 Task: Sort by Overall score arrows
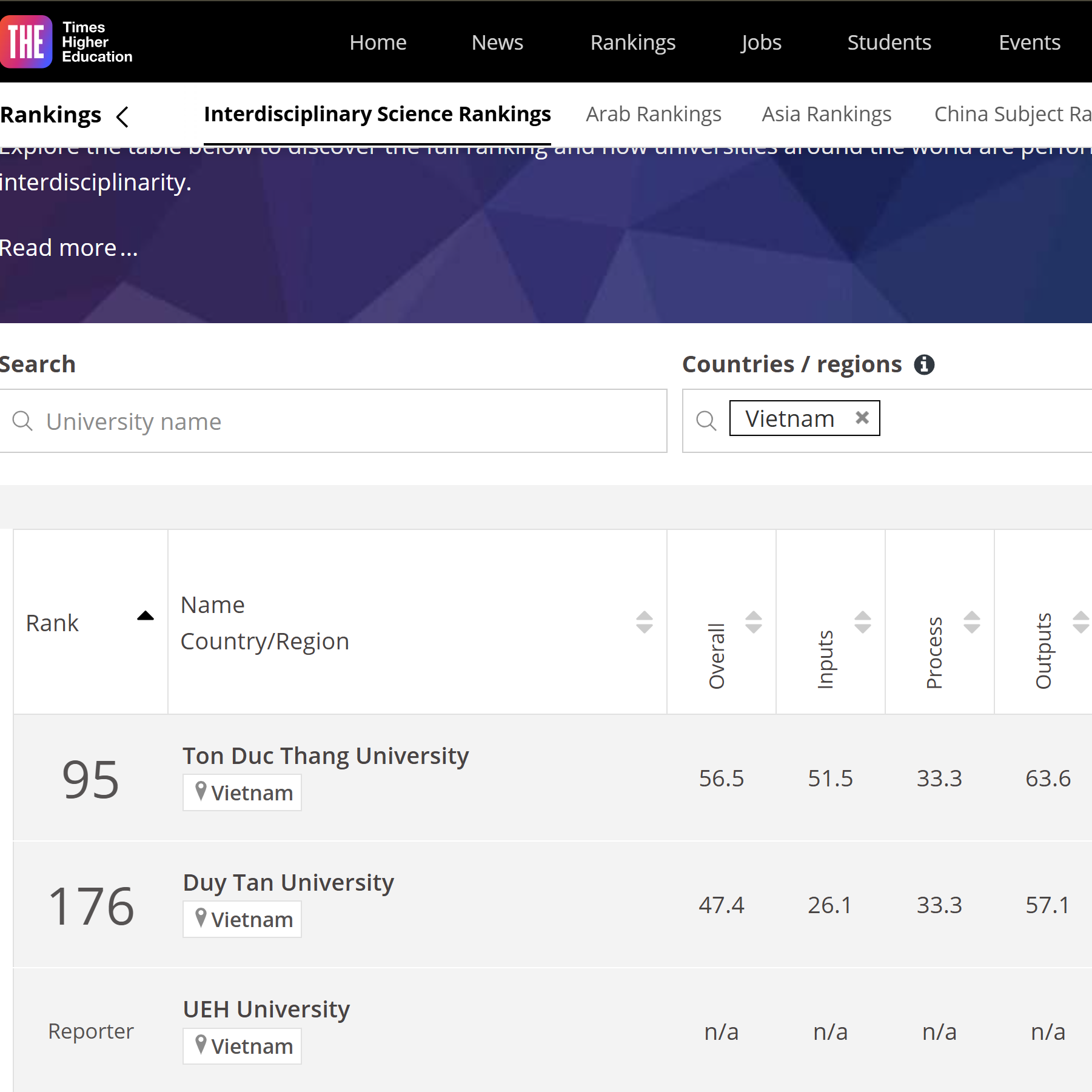pos(753,622)
